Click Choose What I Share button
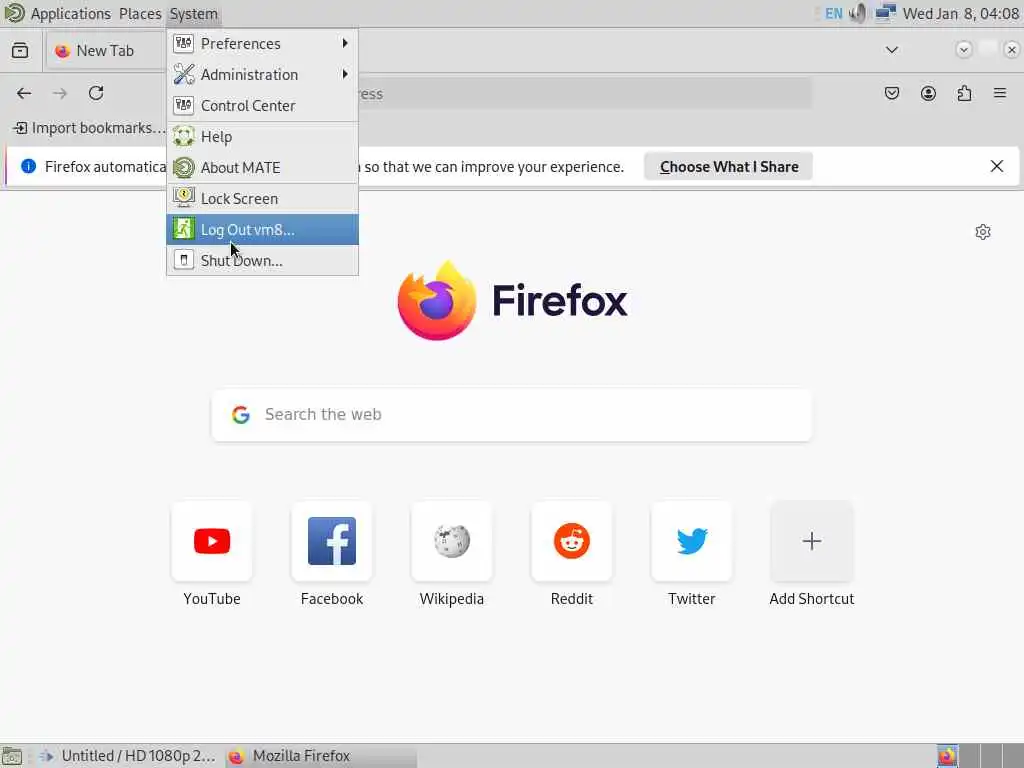Image resolution: width=1024 pixels, height=768 pixels. coord(728,167)
